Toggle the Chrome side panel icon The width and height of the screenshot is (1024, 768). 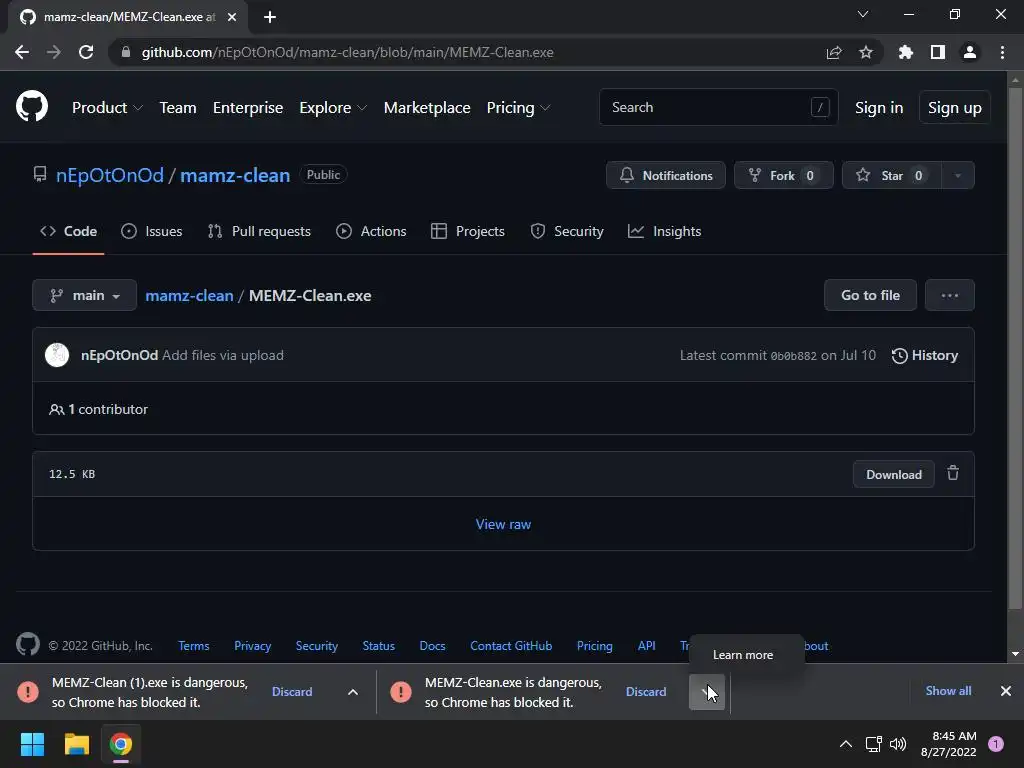tap(938, 52)
